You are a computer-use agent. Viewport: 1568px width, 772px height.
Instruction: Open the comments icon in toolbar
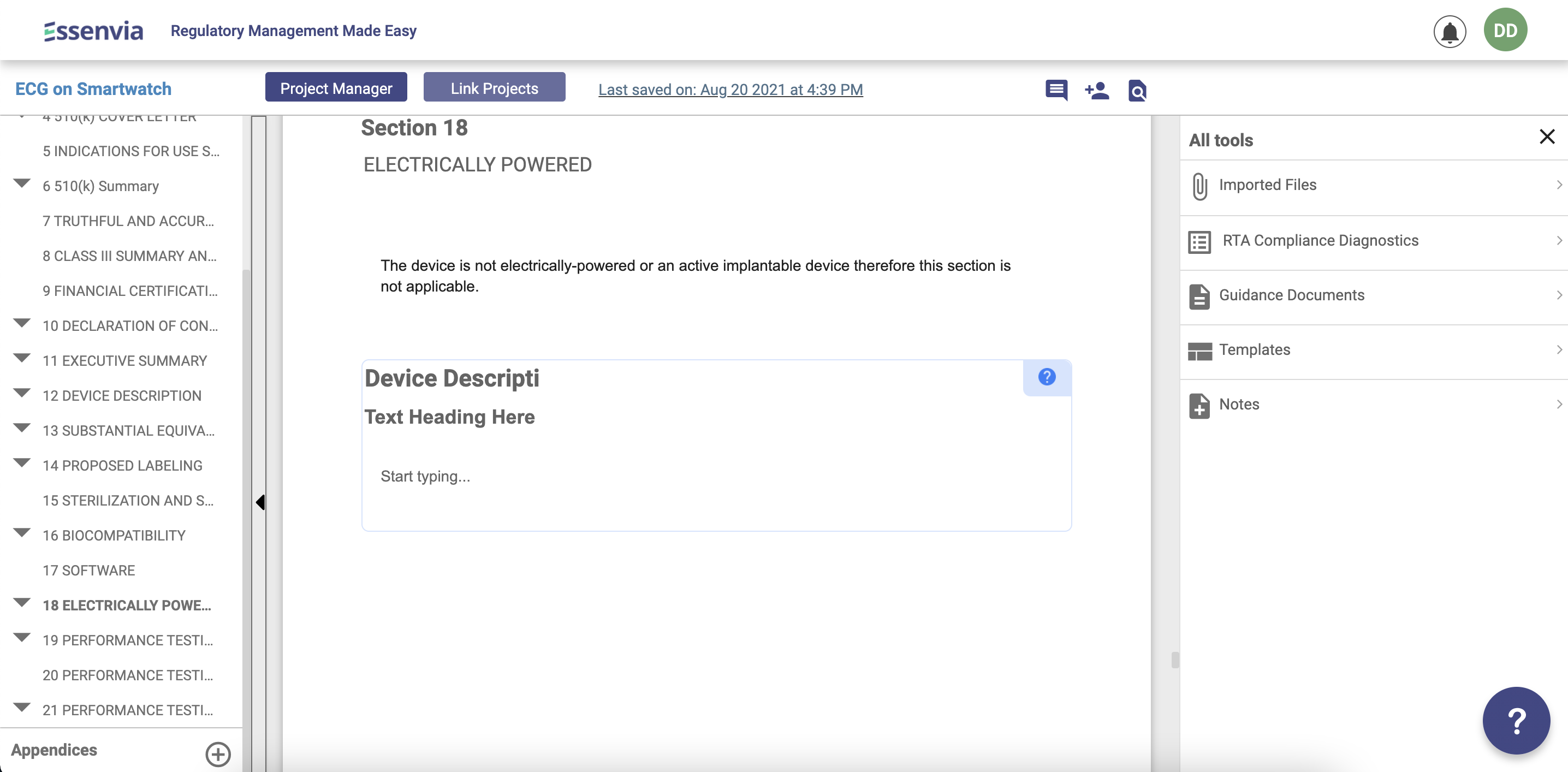point(1056,90)
